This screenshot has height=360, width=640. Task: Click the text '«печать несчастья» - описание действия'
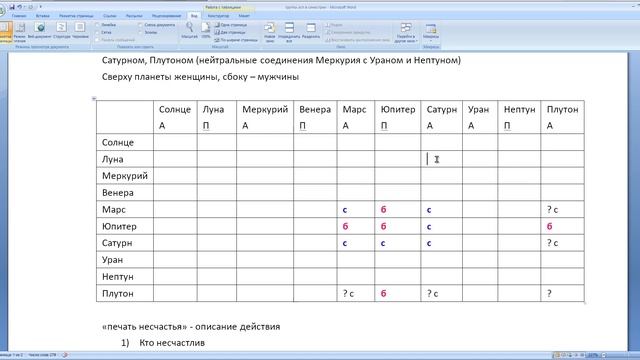click(191, 327)
